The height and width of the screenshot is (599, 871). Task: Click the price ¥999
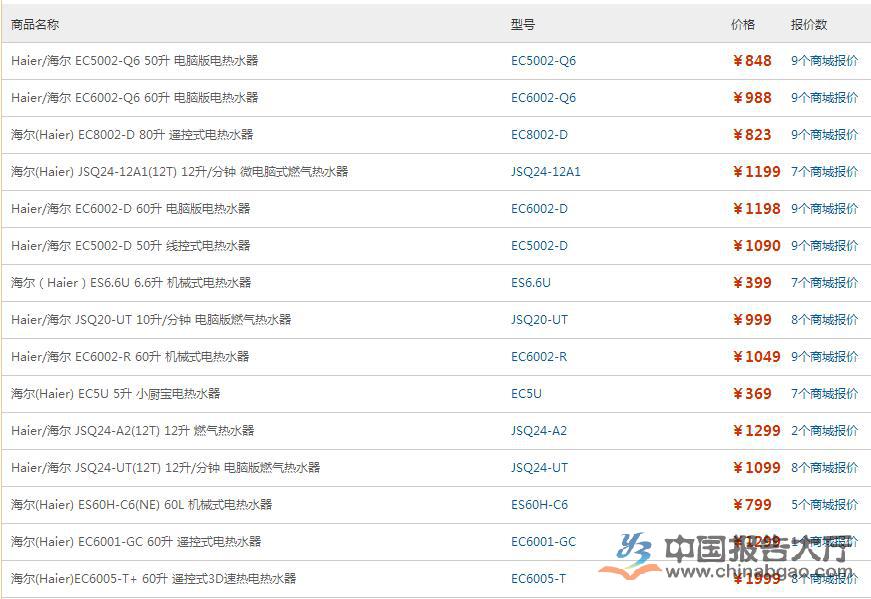(x=752, y=320)
